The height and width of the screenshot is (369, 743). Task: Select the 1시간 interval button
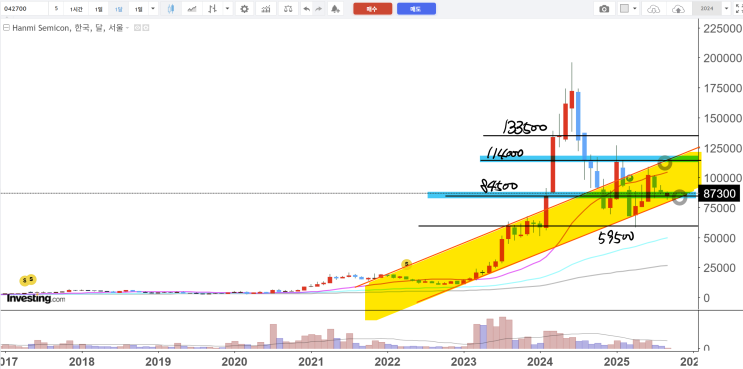click(76, 9)
